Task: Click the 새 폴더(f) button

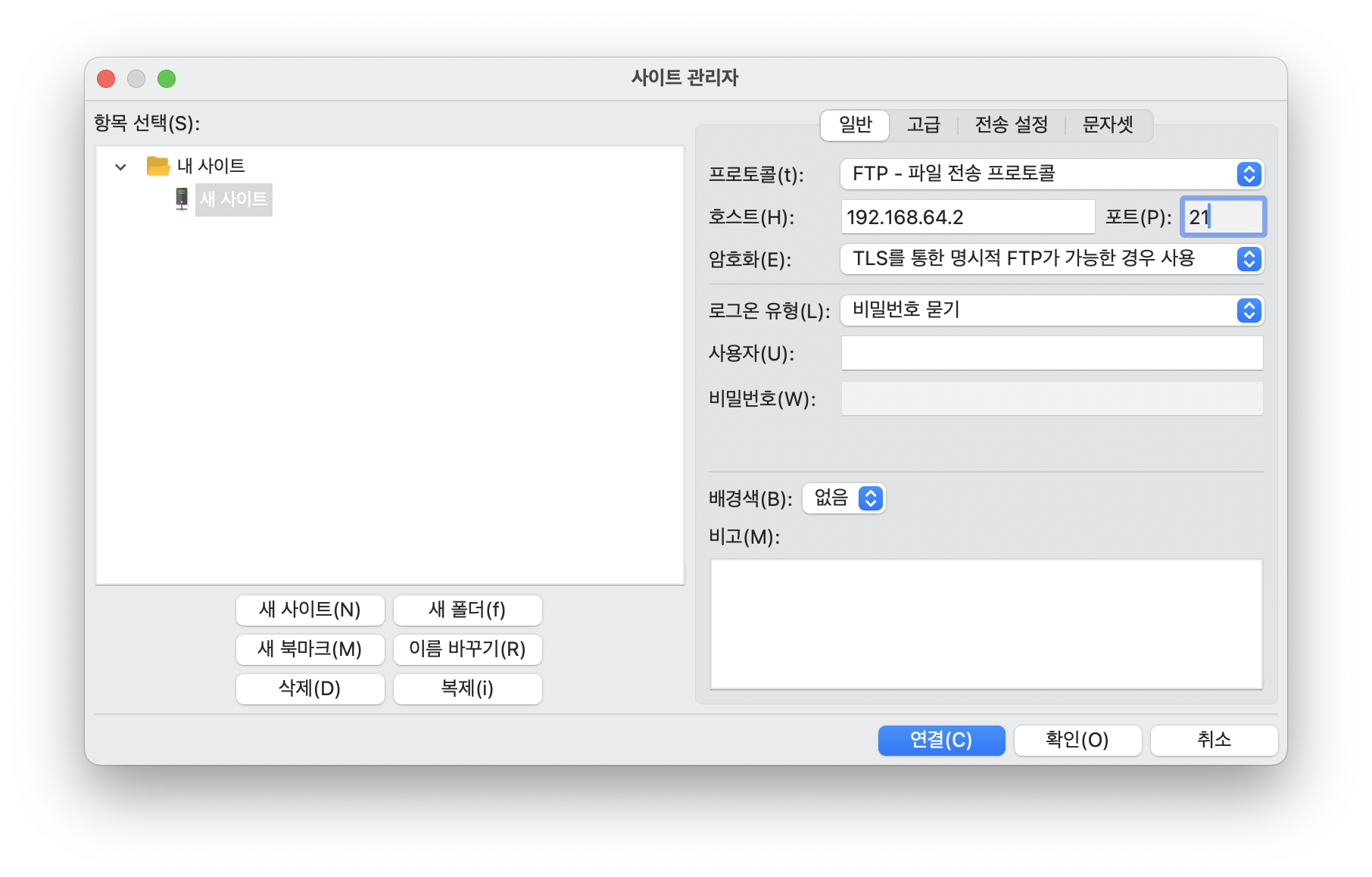Action: (468, 610)
